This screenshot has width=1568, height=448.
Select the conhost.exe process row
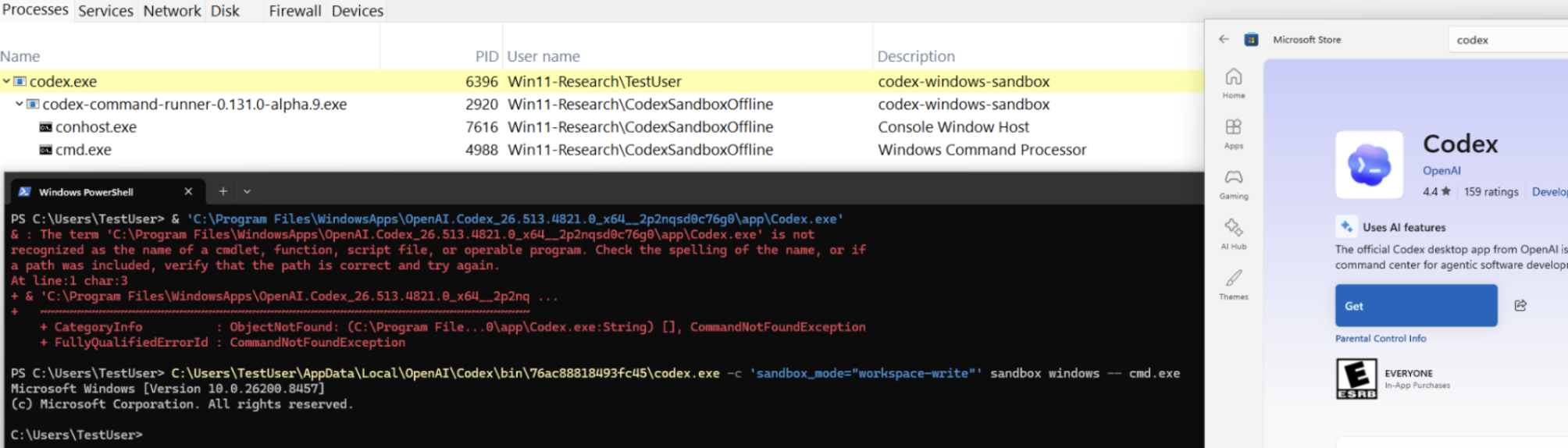(601, 126)
